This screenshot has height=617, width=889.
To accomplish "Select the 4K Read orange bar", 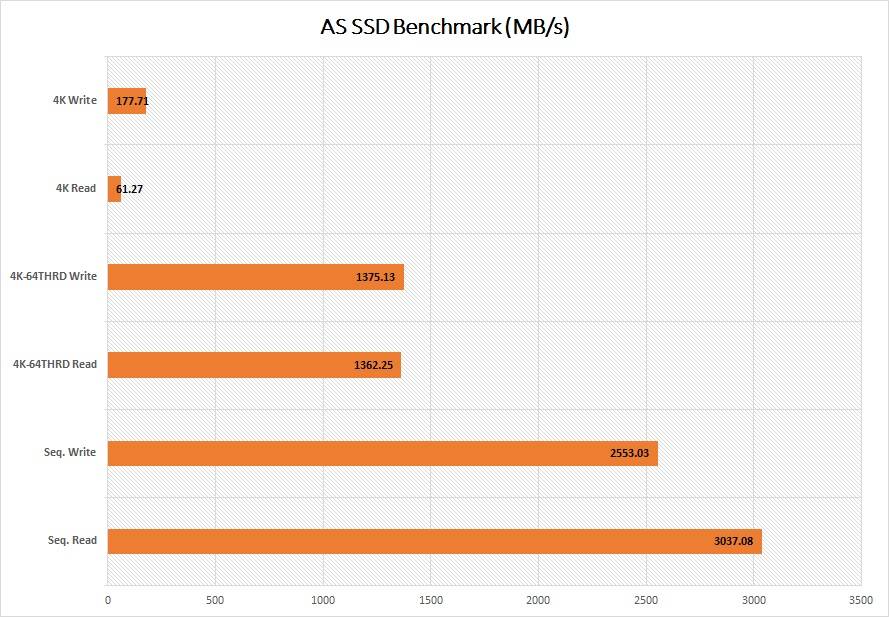I will 115,189.
